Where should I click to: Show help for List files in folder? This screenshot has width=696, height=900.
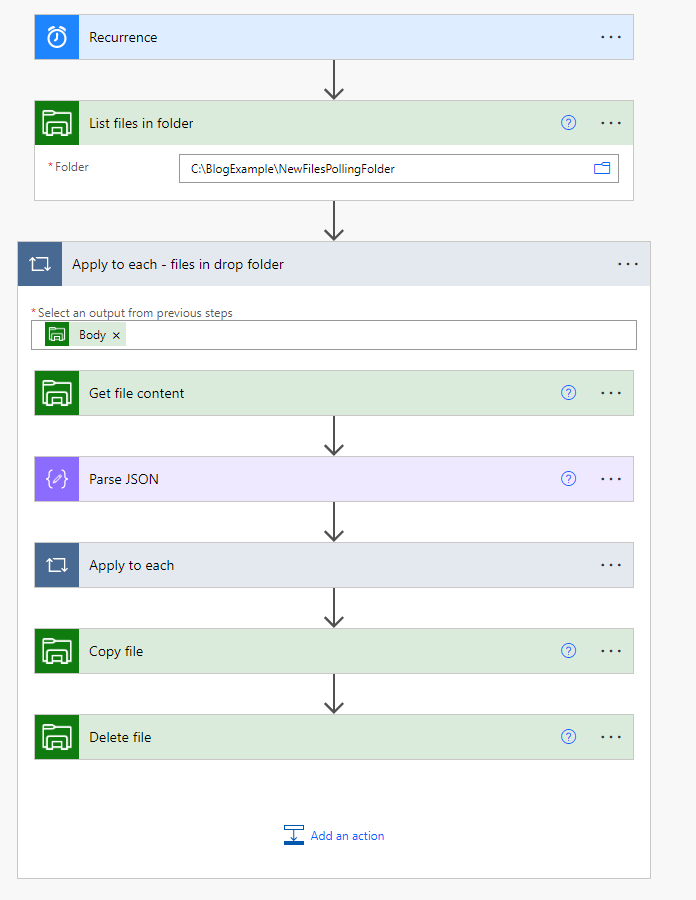(x=568, y=123)
